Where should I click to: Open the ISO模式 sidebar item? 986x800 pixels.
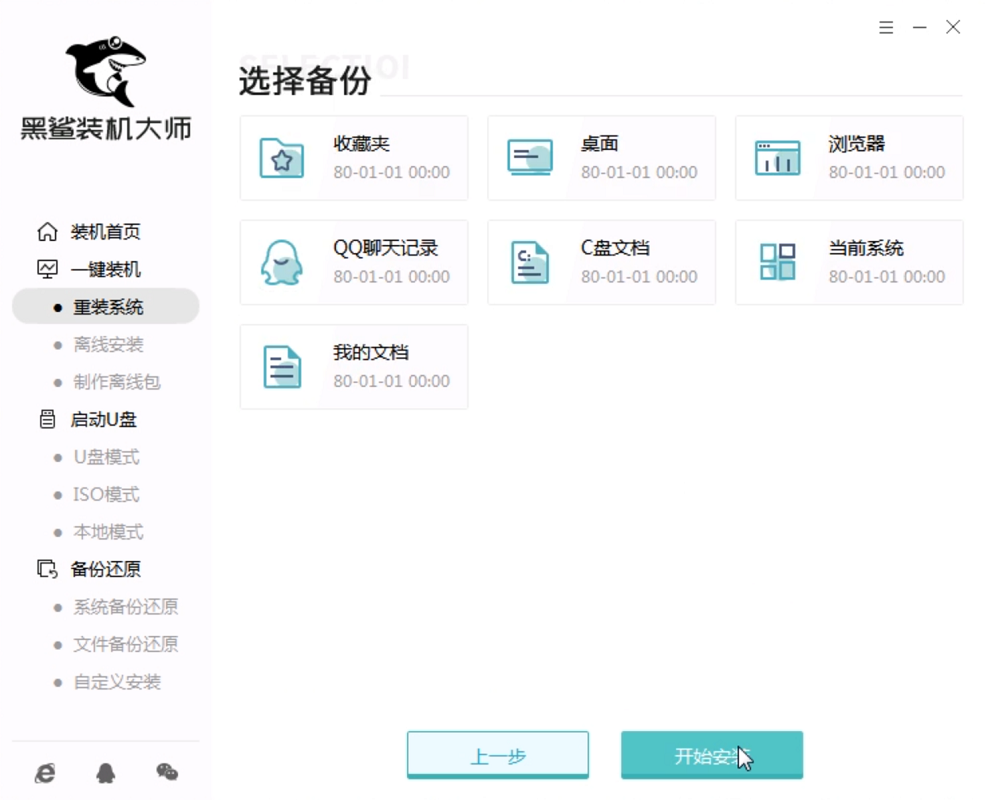106,494
